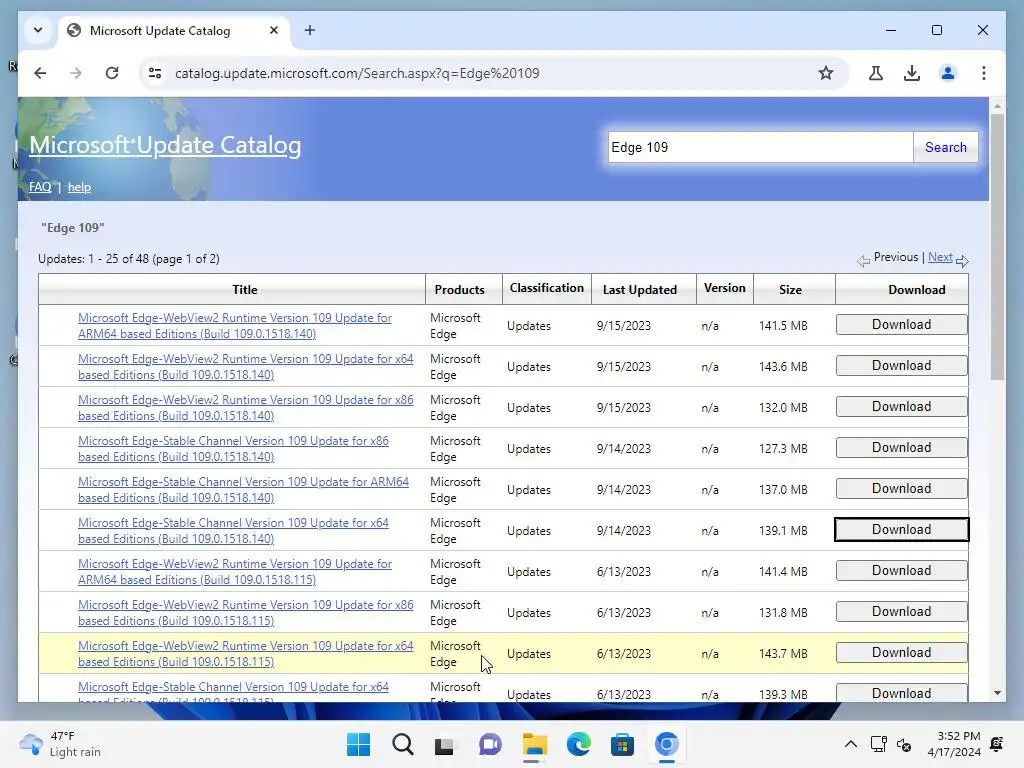1024x768 pixels.
Task: Open a new browser tab
Action: [x=310, y=30]
